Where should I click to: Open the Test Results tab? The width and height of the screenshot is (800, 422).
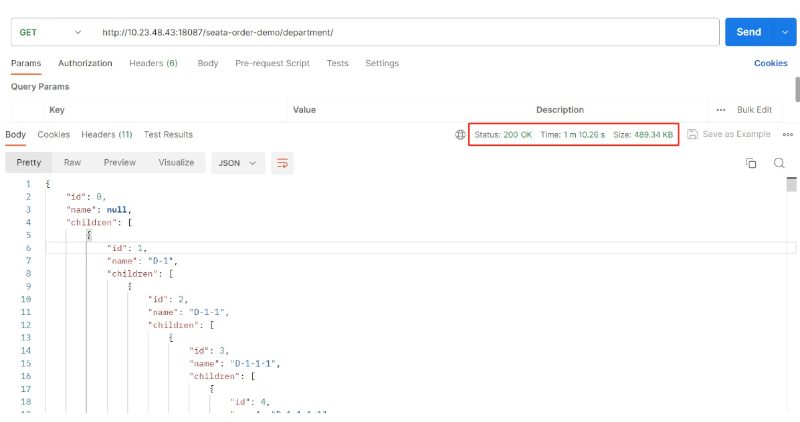point(168,135)
